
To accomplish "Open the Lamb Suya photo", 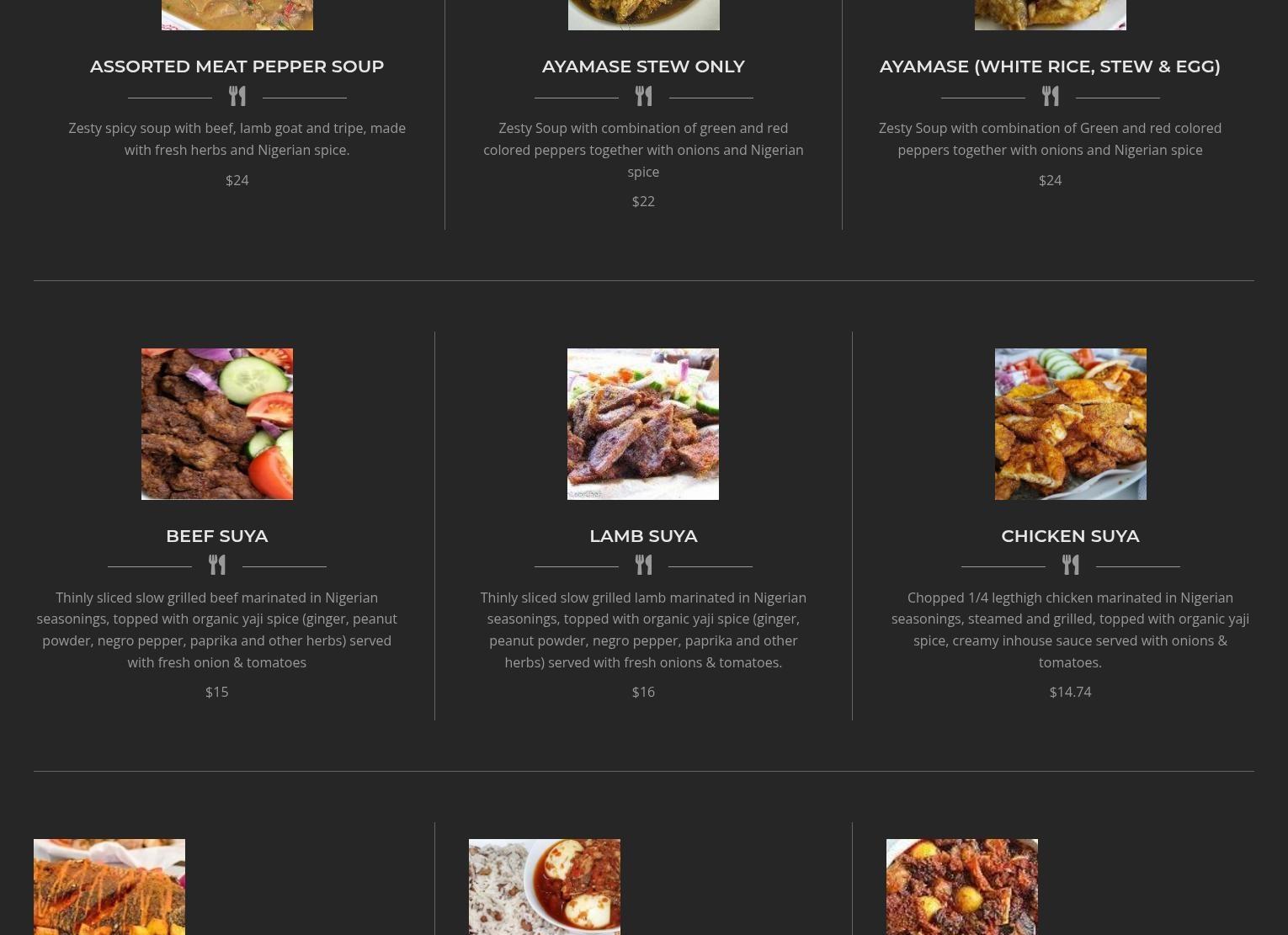I will pos(643,424).
